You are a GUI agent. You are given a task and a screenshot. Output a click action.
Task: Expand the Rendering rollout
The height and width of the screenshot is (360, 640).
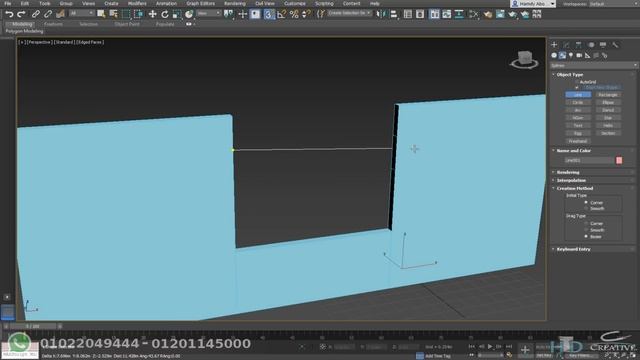(568, 172)
